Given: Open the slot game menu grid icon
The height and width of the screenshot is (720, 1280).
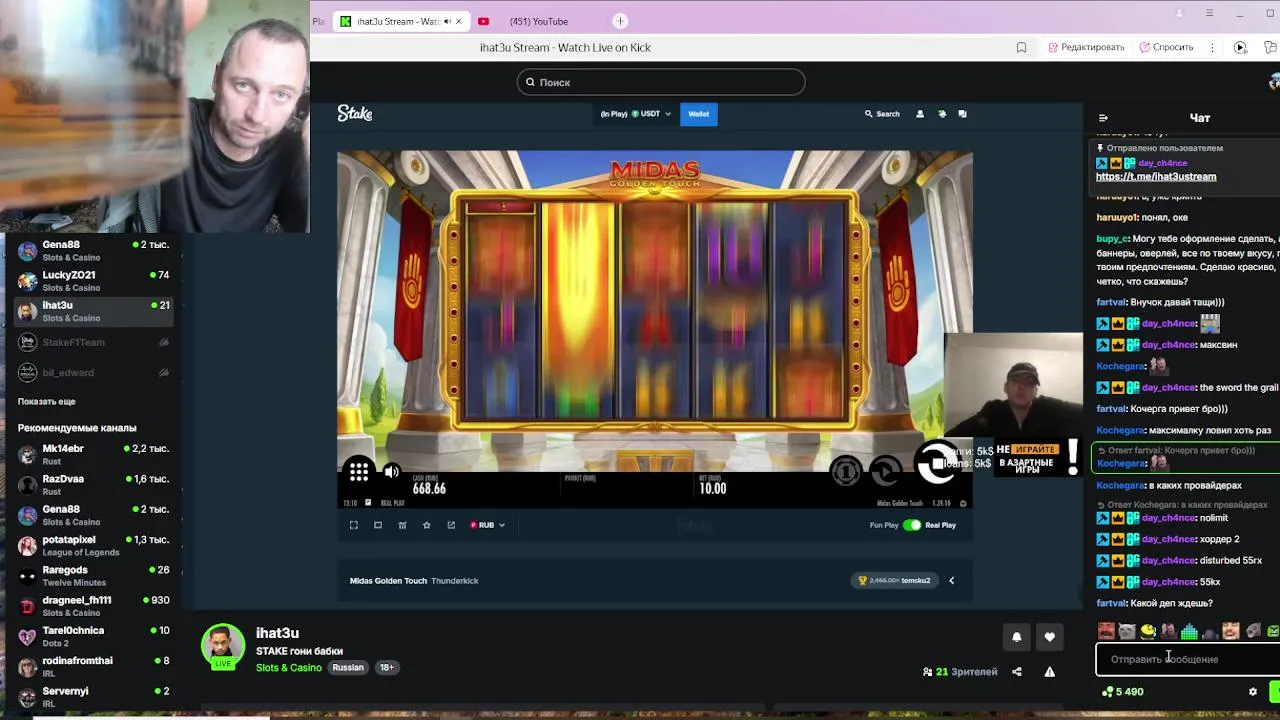Looking at the screenshot, I should pyautogui.click(x=359, y=471).
